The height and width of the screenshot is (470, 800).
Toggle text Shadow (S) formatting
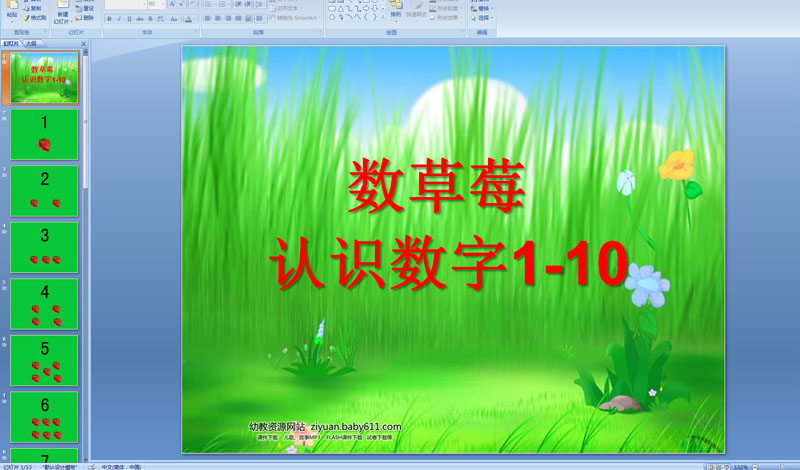coord(150,19)
